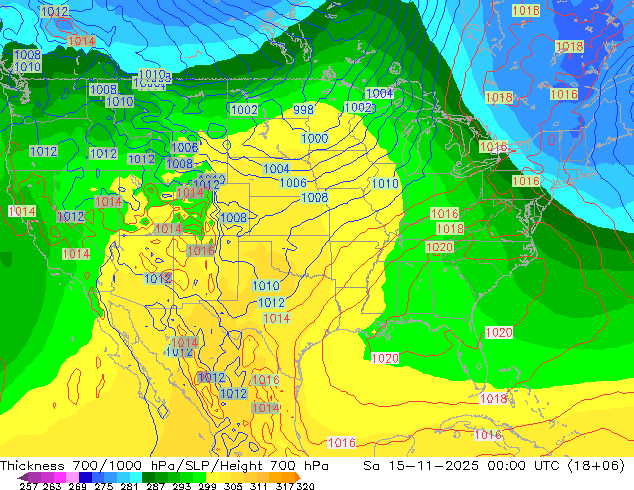The width and height of the screenshot is (634, 490).
Task: Click the legend value 275
Action: tap(104, 486)
